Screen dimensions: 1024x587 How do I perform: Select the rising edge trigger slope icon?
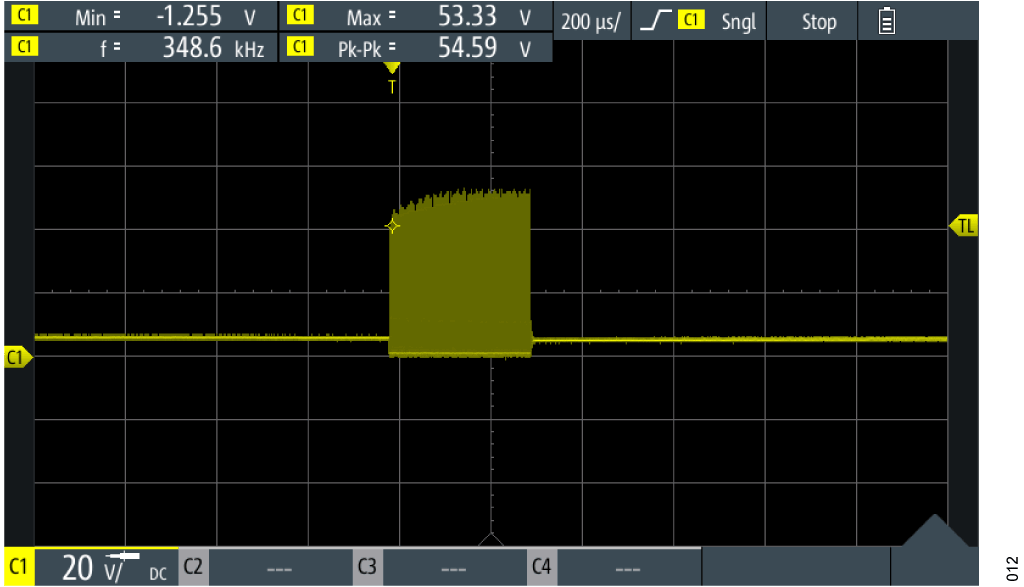click(655, 21)
